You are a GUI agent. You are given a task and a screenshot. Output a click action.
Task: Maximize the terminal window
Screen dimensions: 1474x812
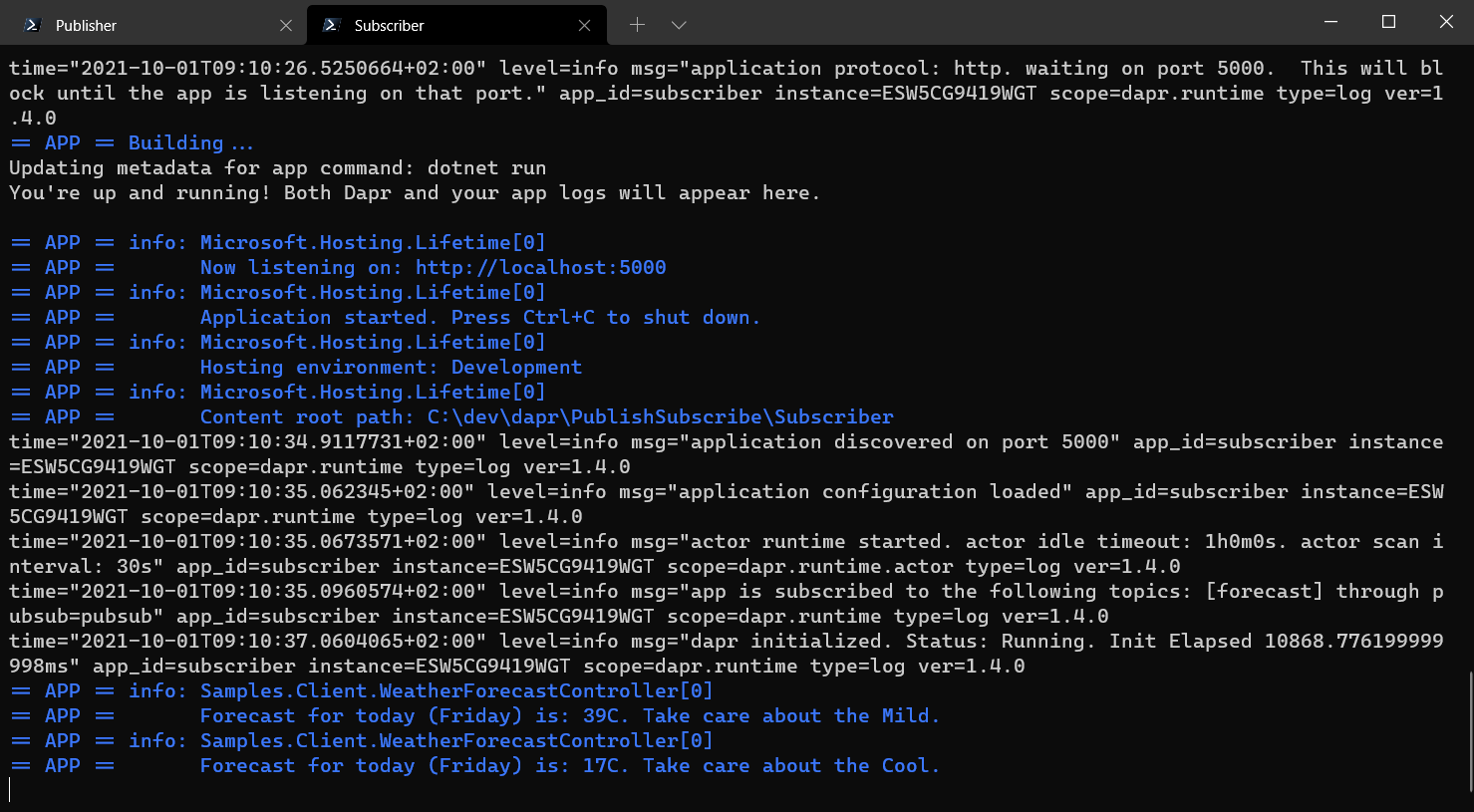pyautogui.click(x=1388, y=22)
